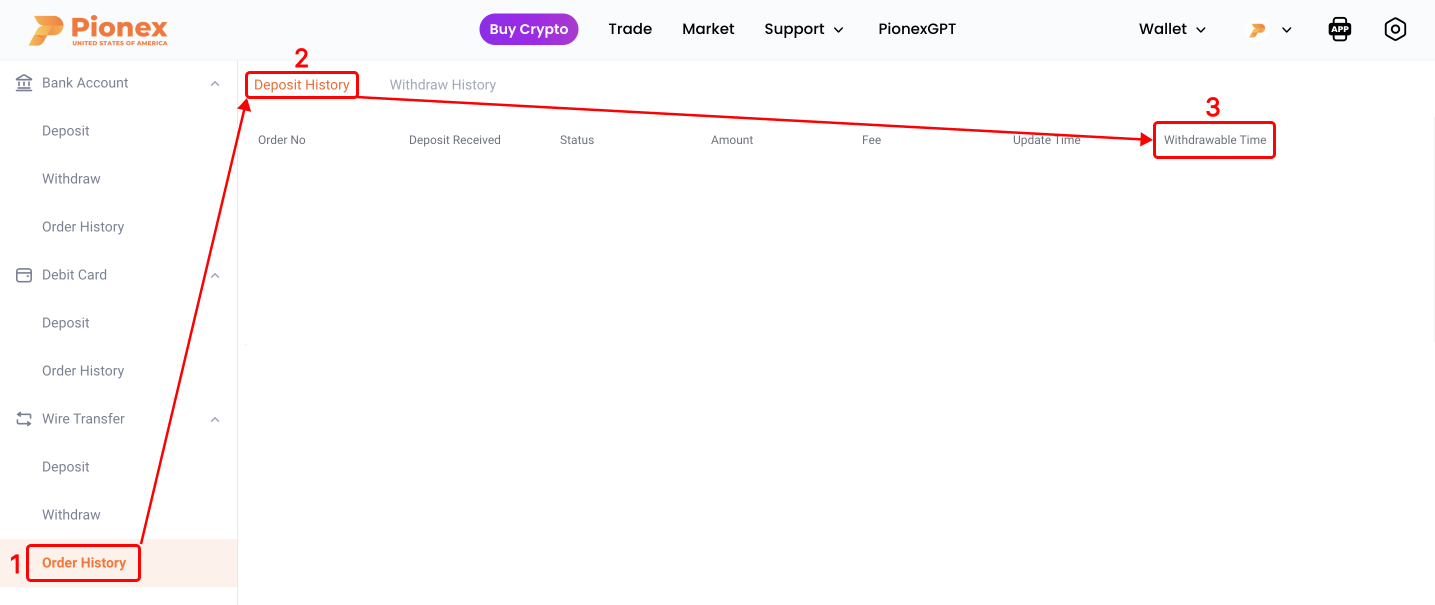Screen dimensions: 1435x605
Task: Switch to the Withdraw History tab
Action: point(442,85)
